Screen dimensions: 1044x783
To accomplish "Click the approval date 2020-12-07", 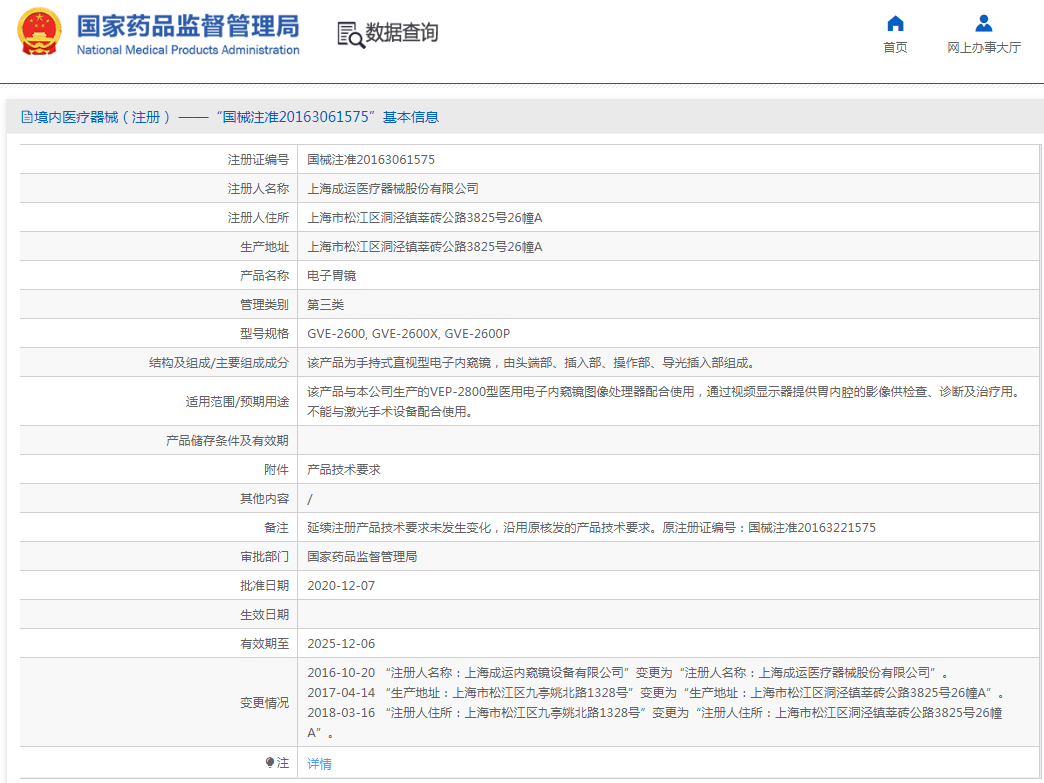I will (x=340, y=586).
